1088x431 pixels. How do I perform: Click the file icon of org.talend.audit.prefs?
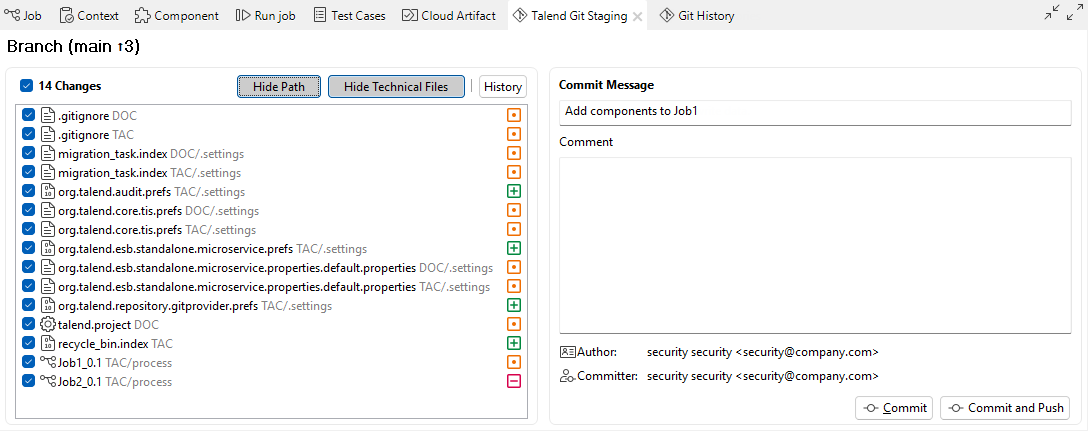click(x=47, y=191)
